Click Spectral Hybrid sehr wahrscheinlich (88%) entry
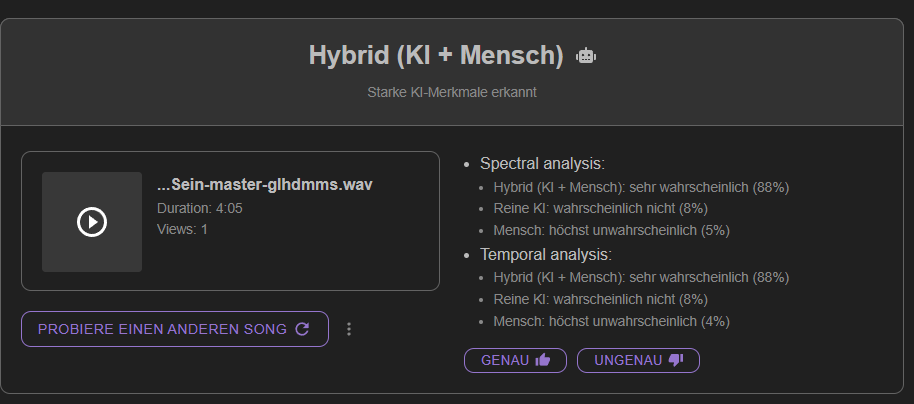The image size is (914, 404). (x=641, y=188)
